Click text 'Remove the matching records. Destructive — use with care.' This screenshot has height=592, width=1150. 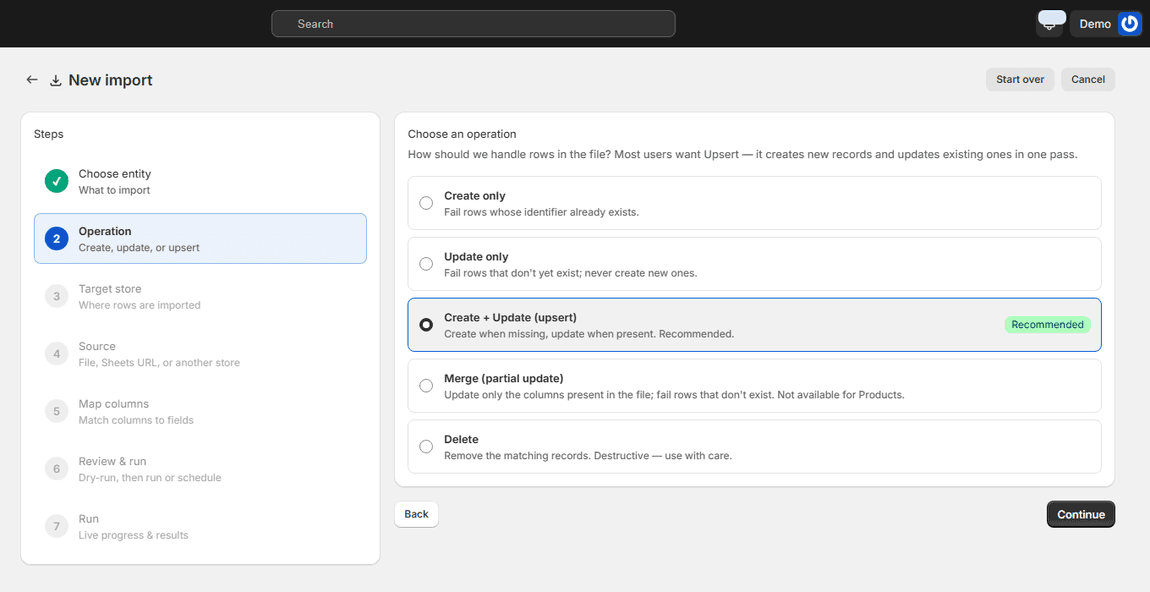(x=588, y=456)
